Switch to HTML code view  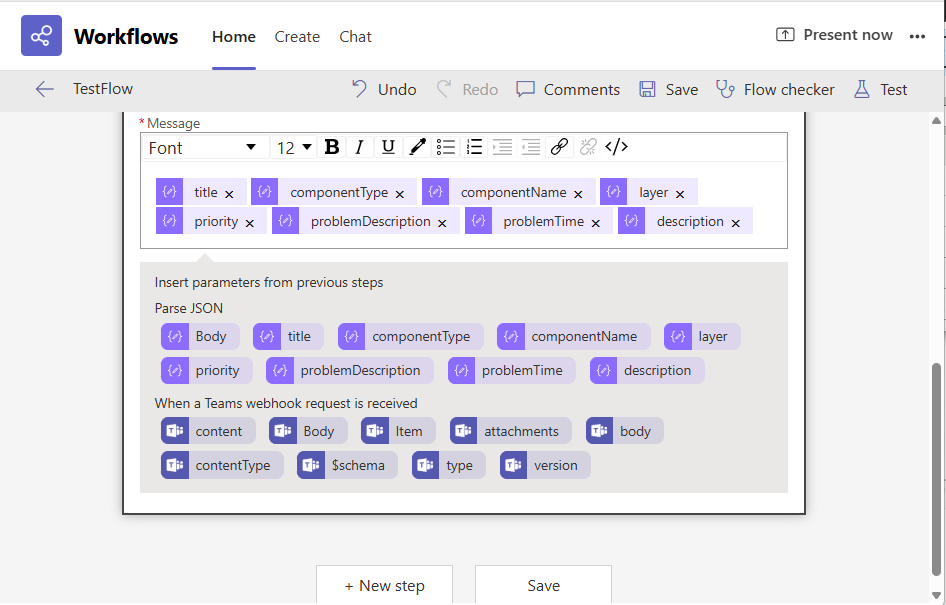click(x=617, y=147)
